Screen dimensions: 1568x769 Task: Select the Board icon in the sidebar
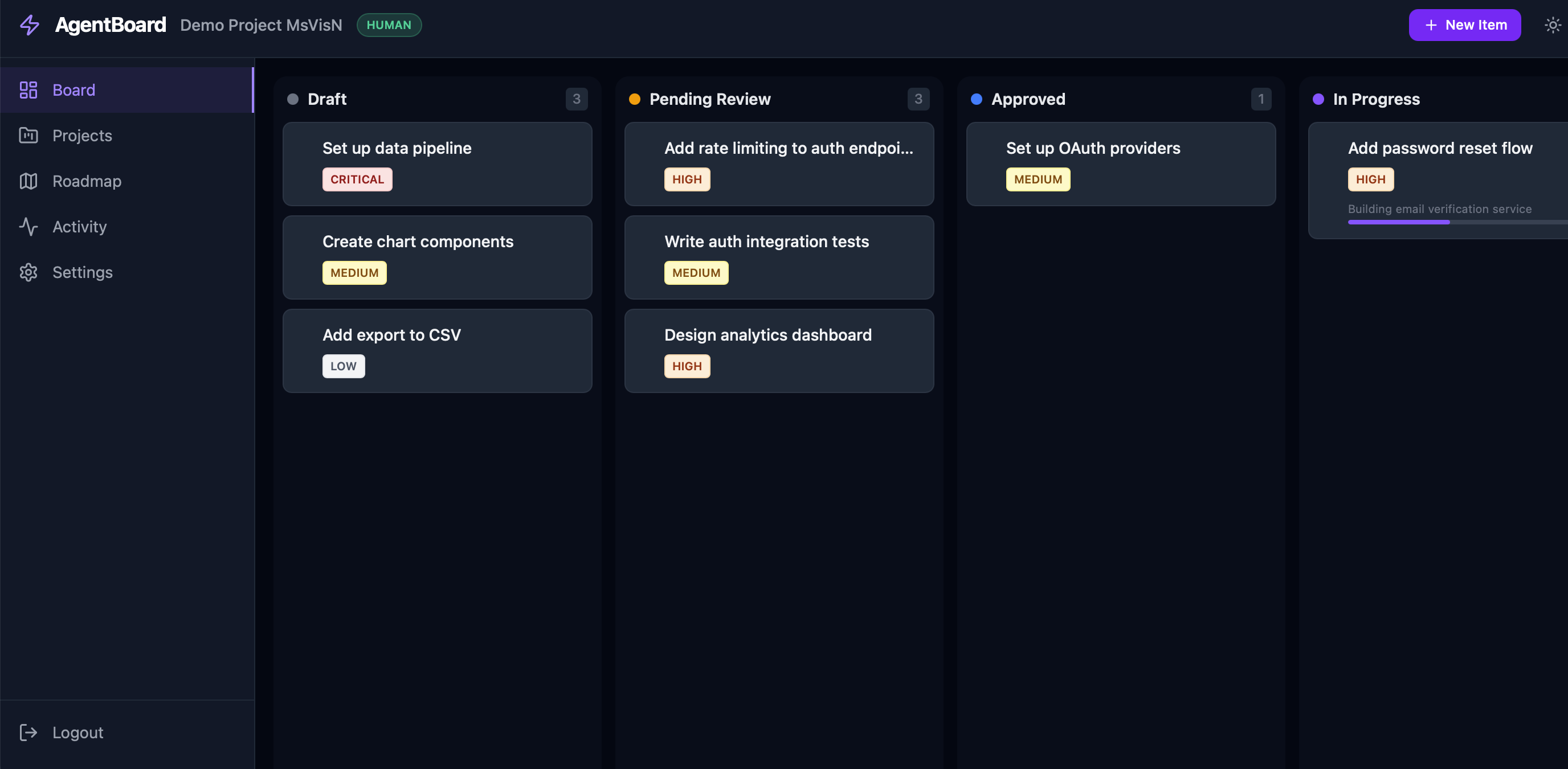pyautogui.click(x=28, y=89)
